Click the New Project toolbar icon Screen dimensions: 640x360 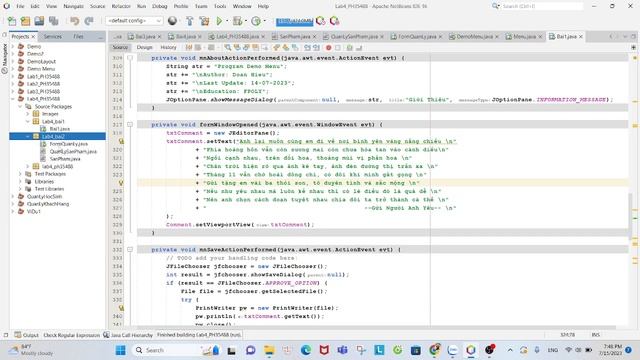25,21
